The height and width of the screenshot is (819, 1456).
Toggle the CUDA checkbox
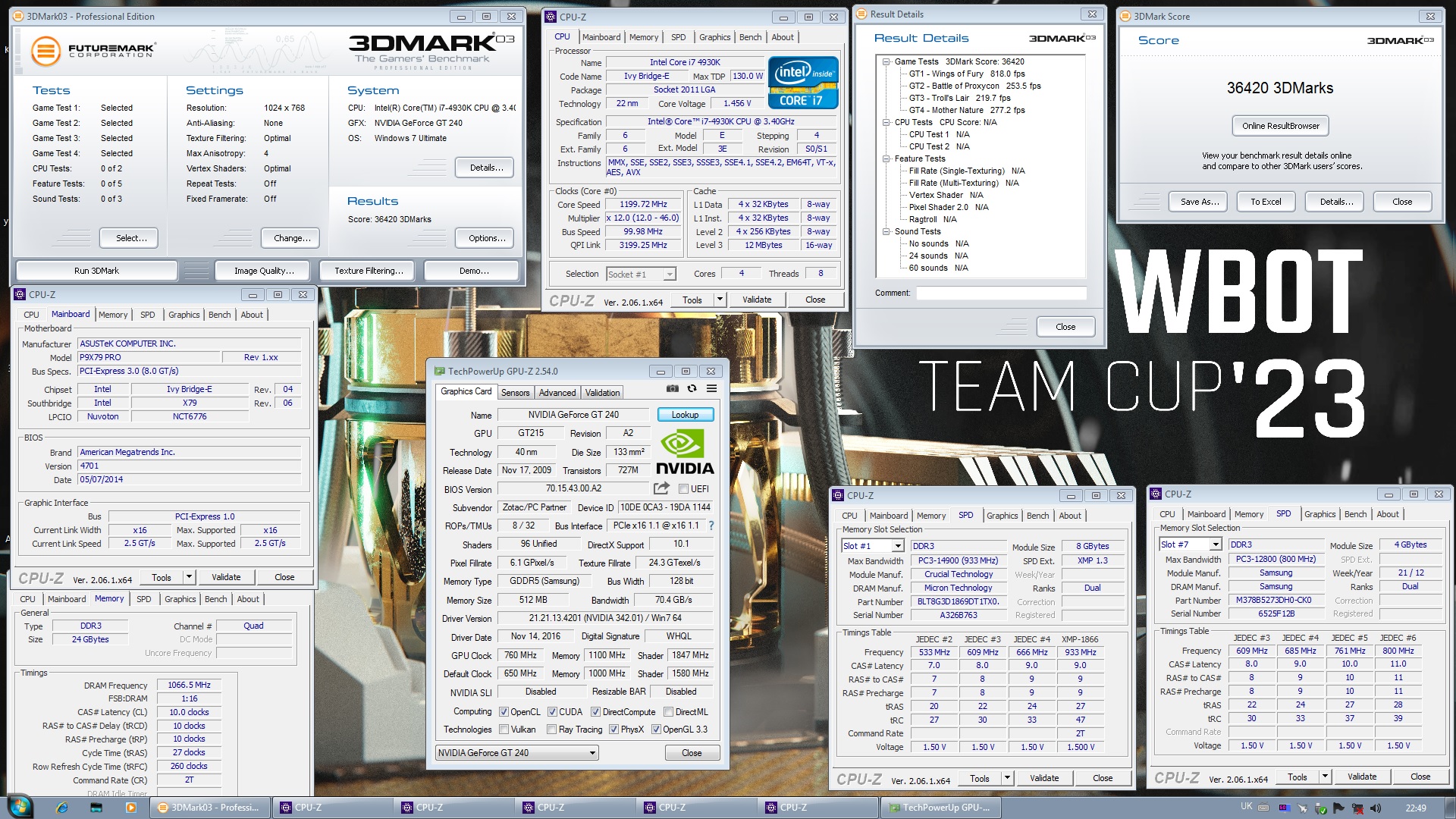(552, 712)
